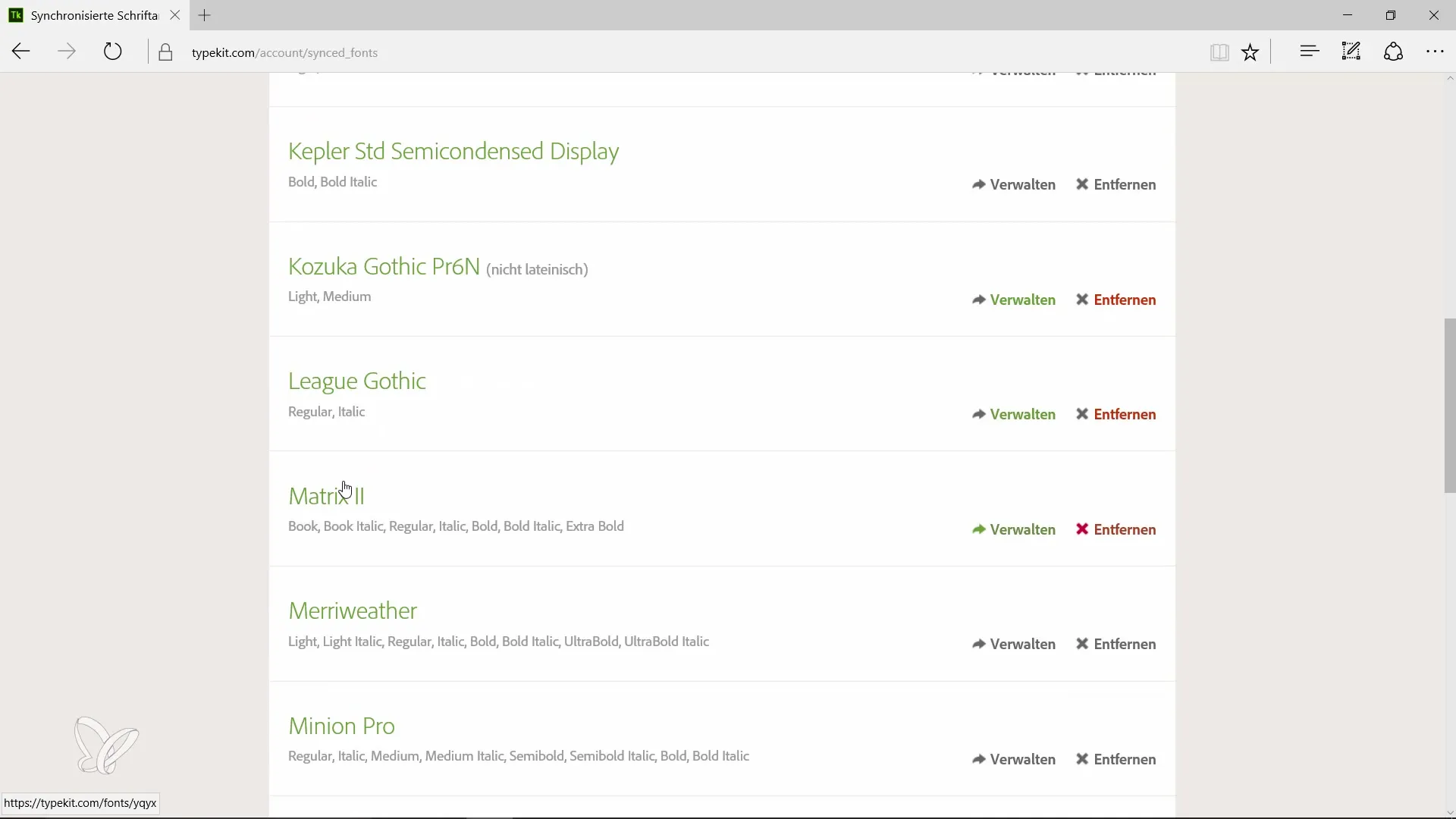The height and width of the screenshot is (819, 1456).
Task: Open the share icon in toolbar
Action: 1394,52
